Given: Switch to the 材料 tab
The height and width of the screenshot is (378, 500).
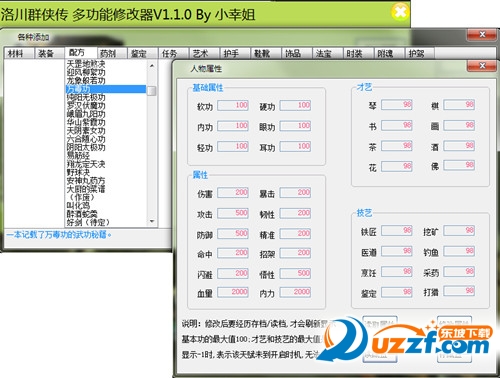Looking at the screenshot, I should [19, 53].
